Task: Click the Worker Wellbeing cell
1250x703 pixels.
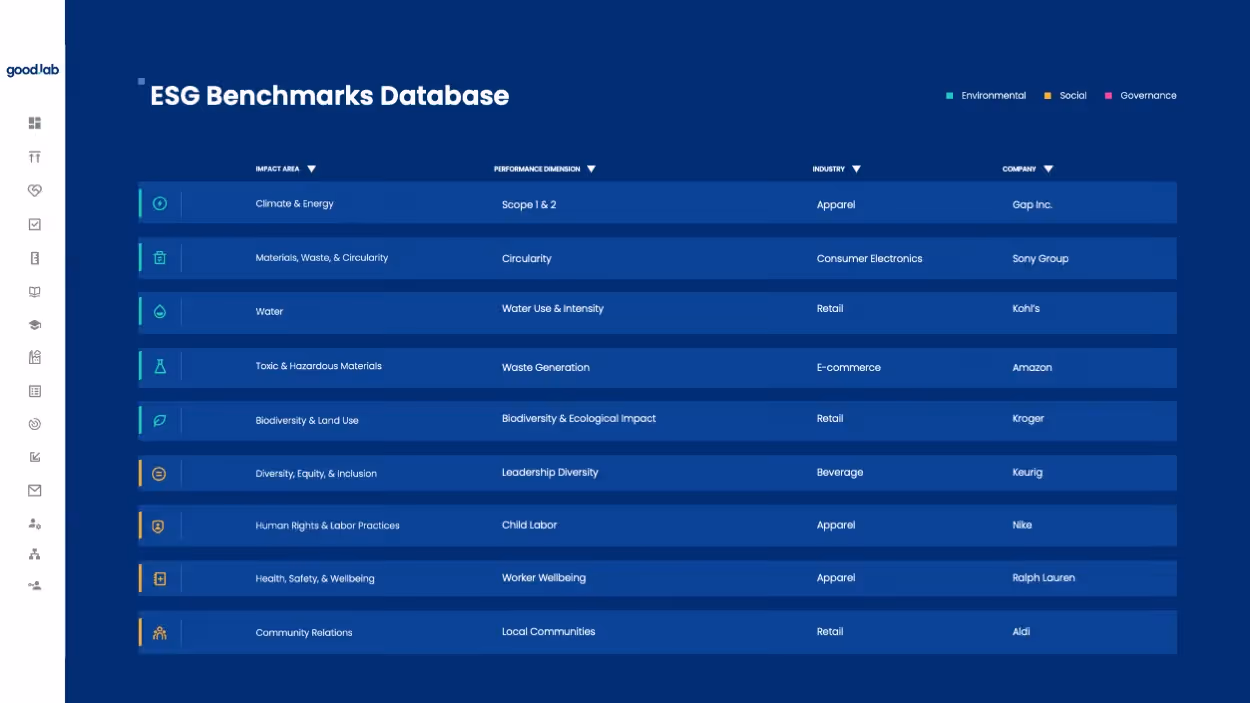Action: point(544,578)
